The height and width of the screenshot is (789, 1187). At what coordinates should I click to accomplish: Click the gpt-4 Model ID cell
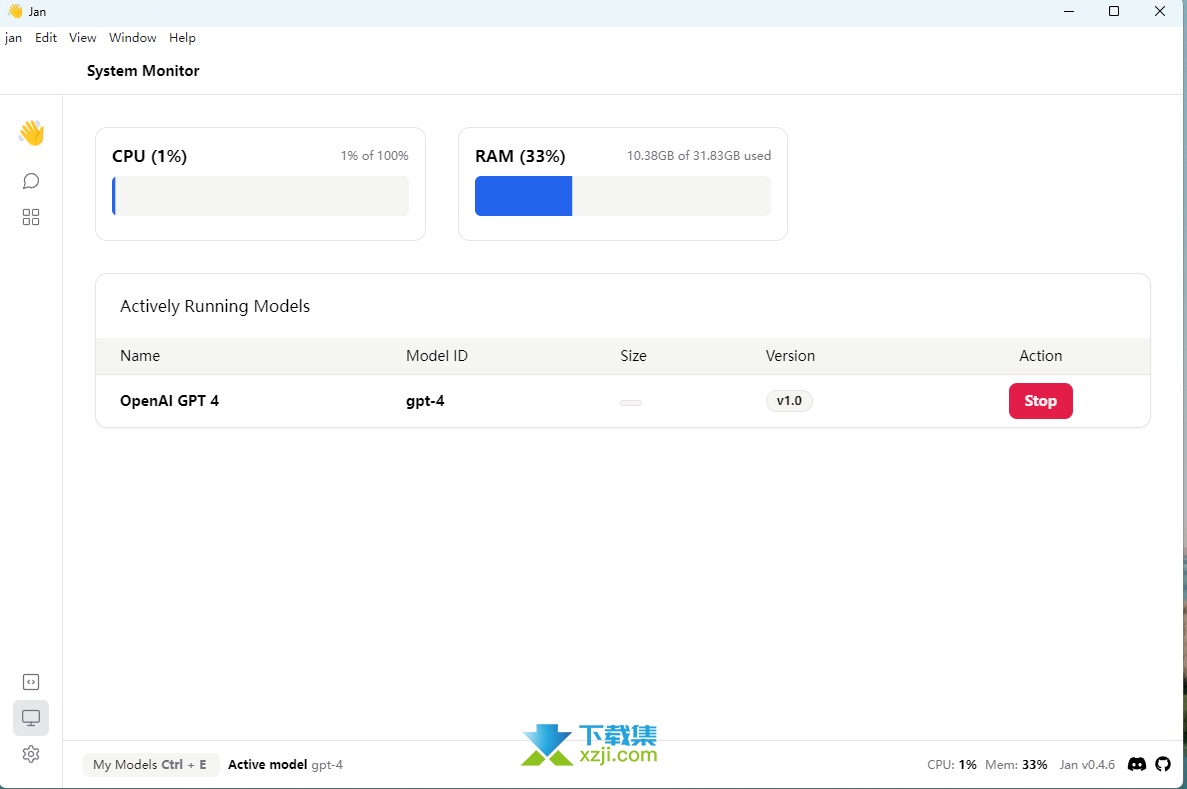pos(425,401)
